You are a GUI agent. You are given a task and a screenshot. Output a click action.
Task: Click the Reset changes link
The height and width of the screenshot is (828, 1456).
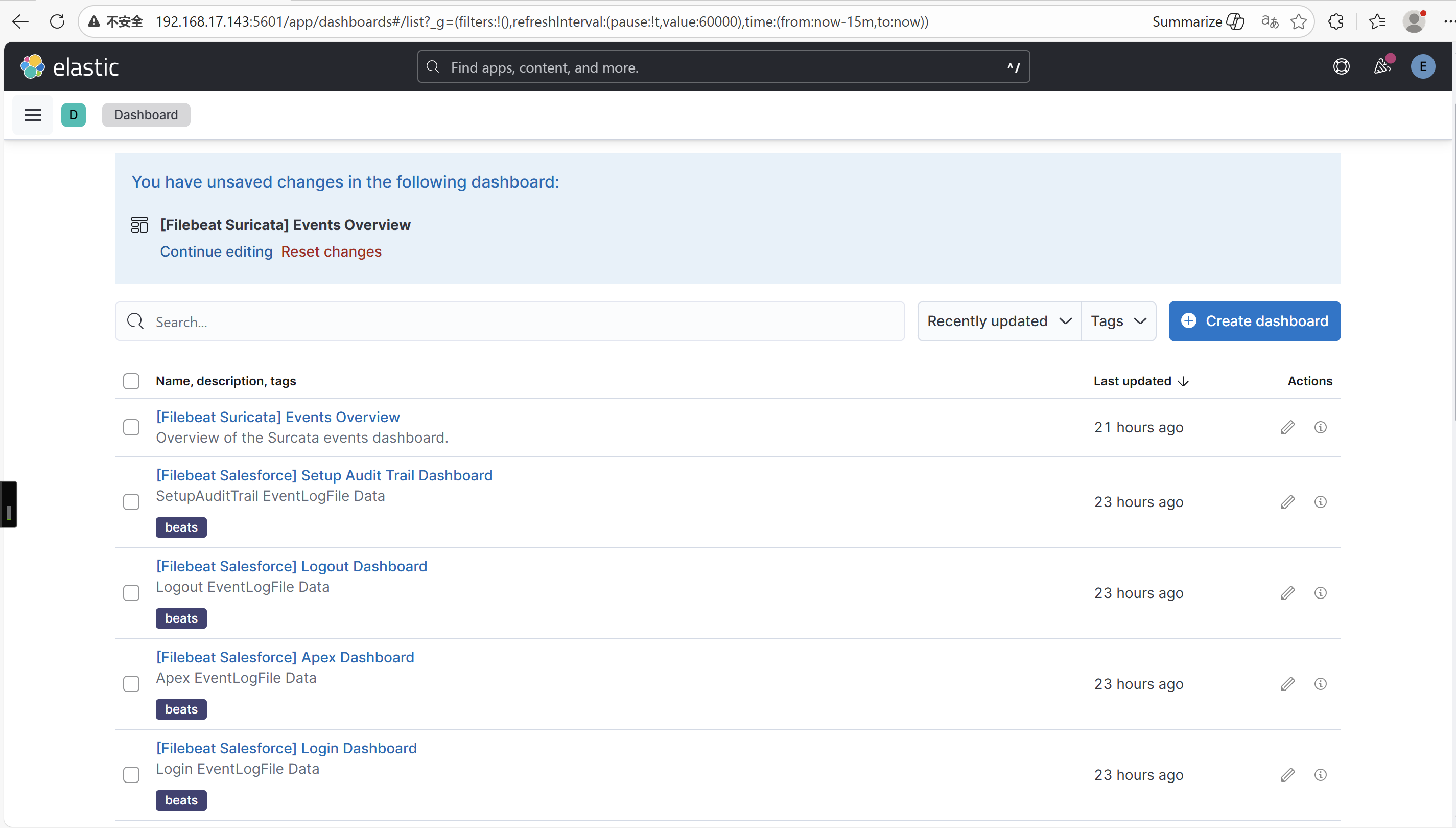pos(331,251)
